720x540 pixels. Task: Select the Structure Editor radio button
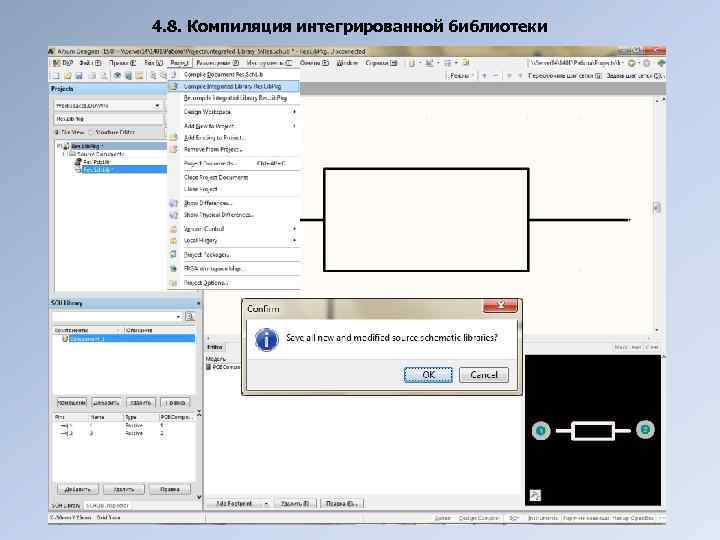[x=90, y=132]
